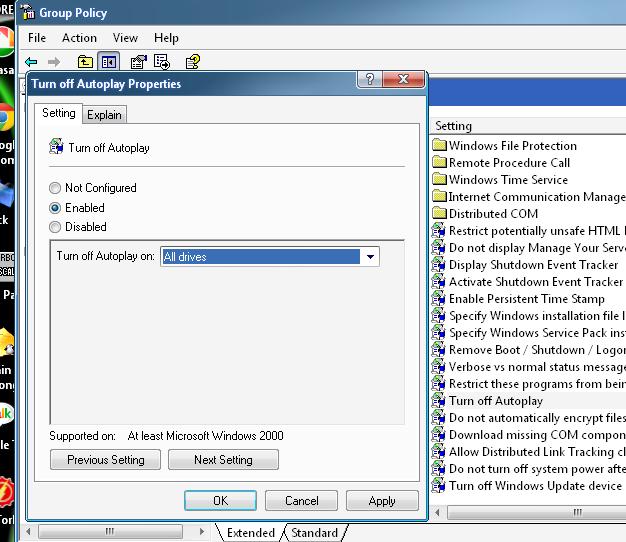Click the left pane scroll right arrow
Viewport: 626px width, 542px height.
(x=202, y=531)
